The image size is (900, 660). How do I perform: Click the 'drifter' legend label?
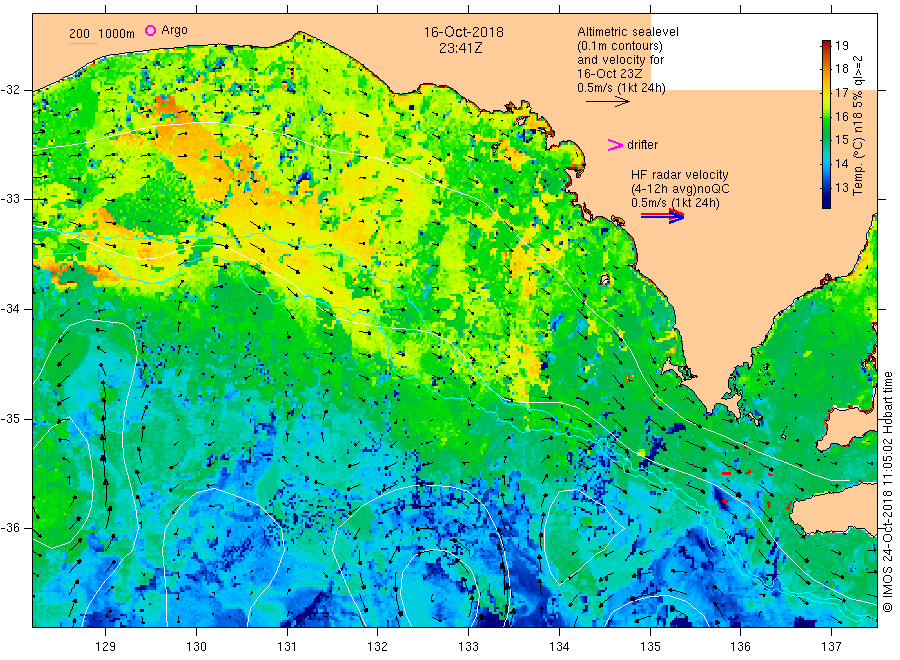[642, 145]
